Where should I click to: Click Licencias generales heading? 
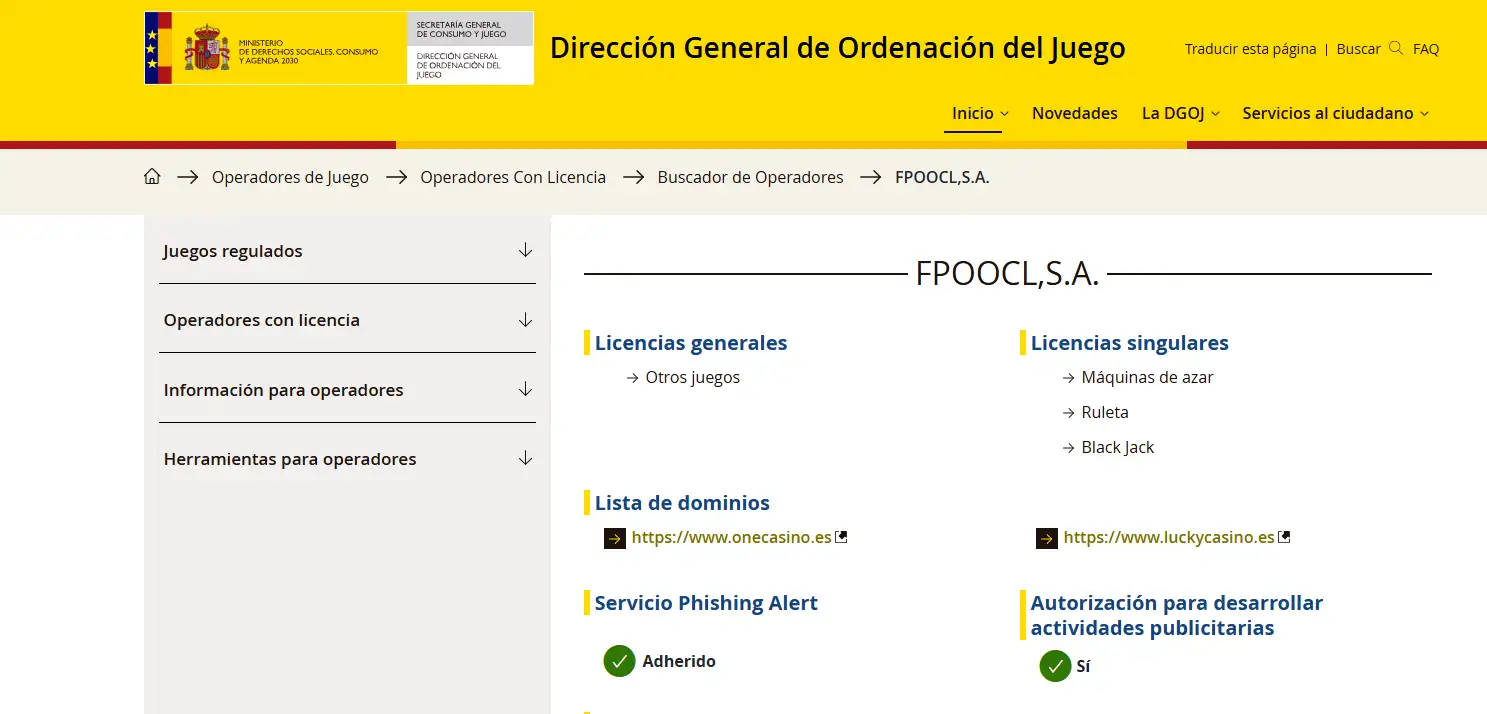[x=691, y=343]
